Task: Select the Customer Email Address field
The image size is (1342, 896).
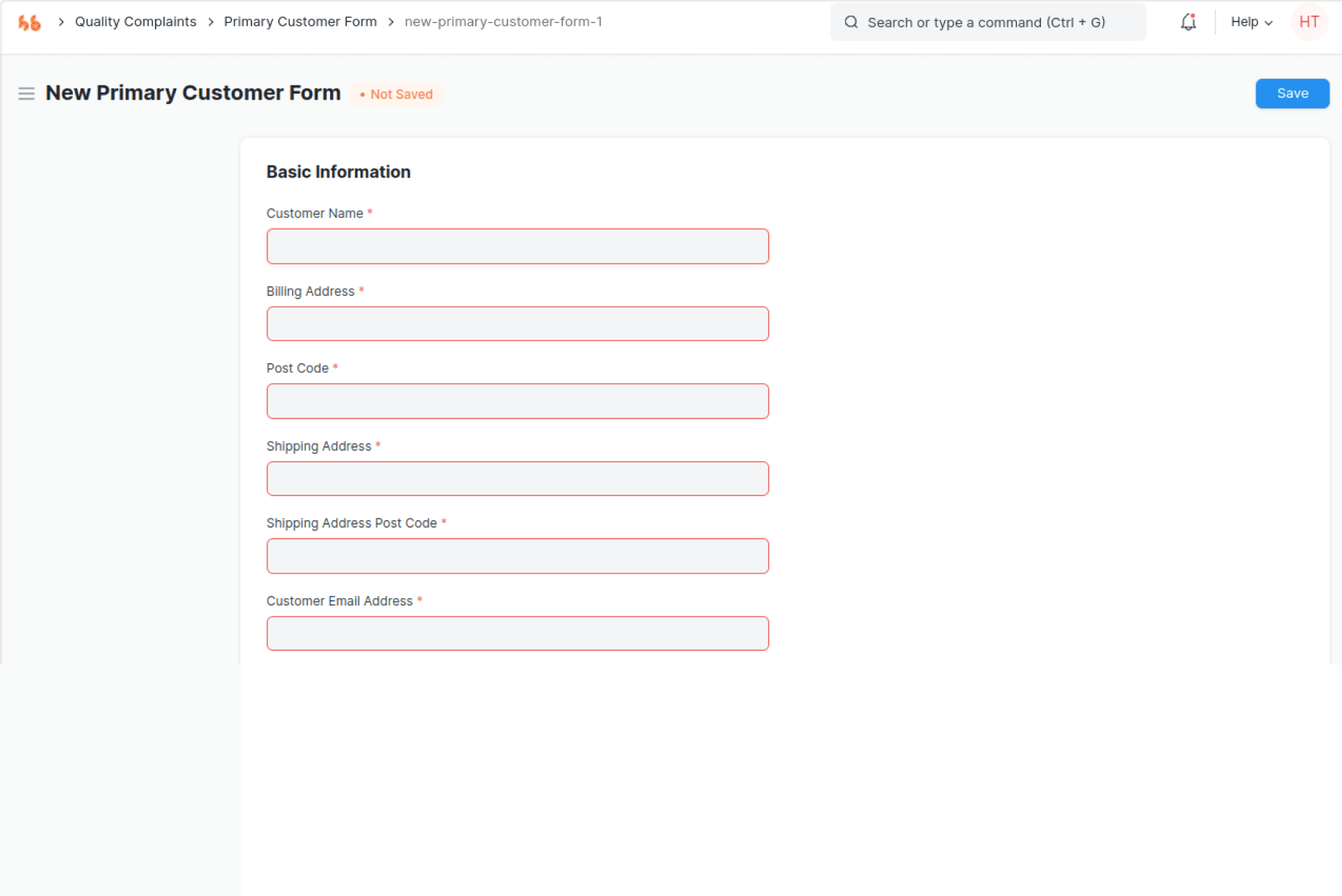Action: point(517,634)
